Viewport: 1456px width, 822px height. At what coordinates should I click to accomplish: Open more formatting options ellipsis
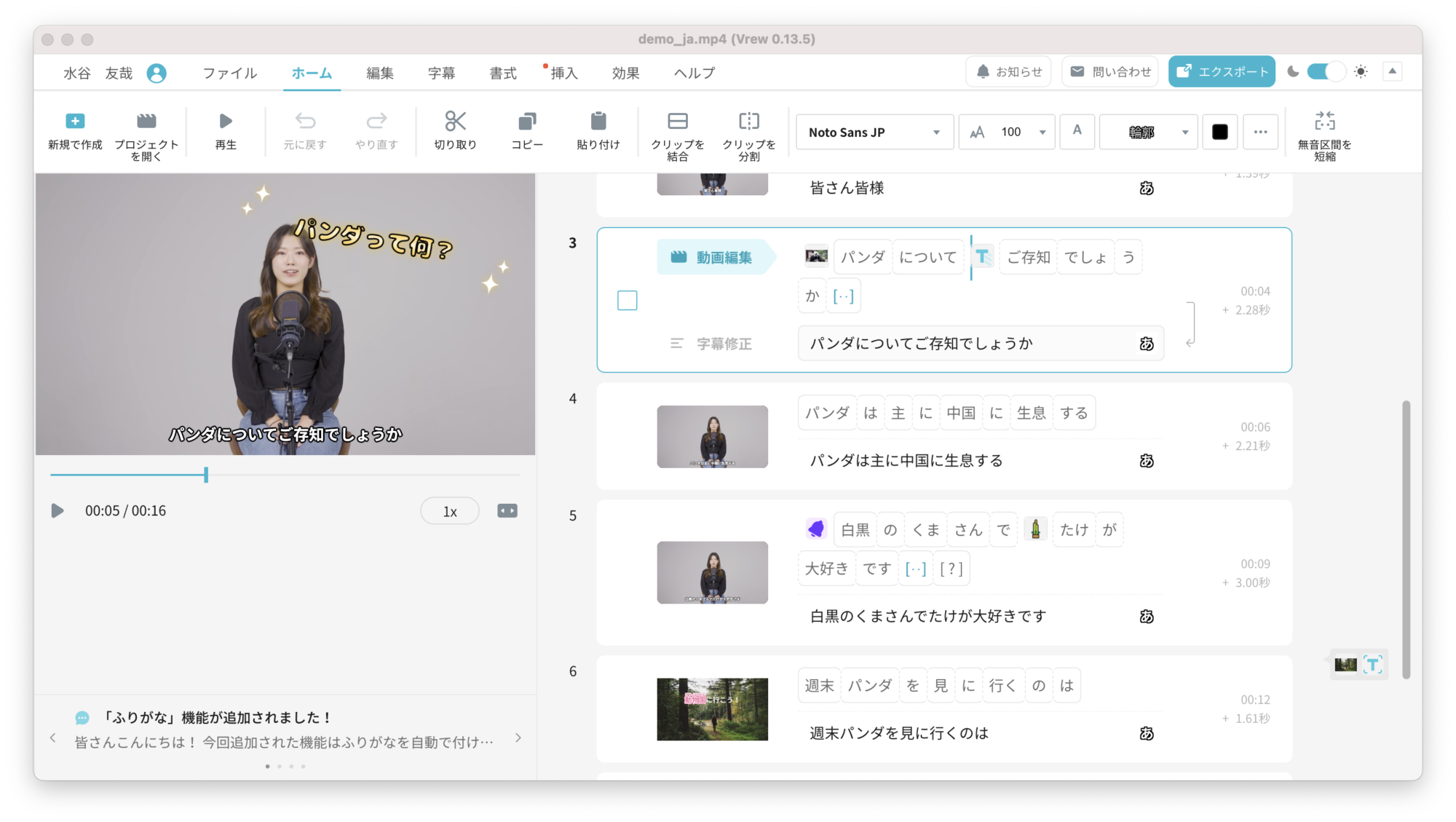[x=1261, y=132]
